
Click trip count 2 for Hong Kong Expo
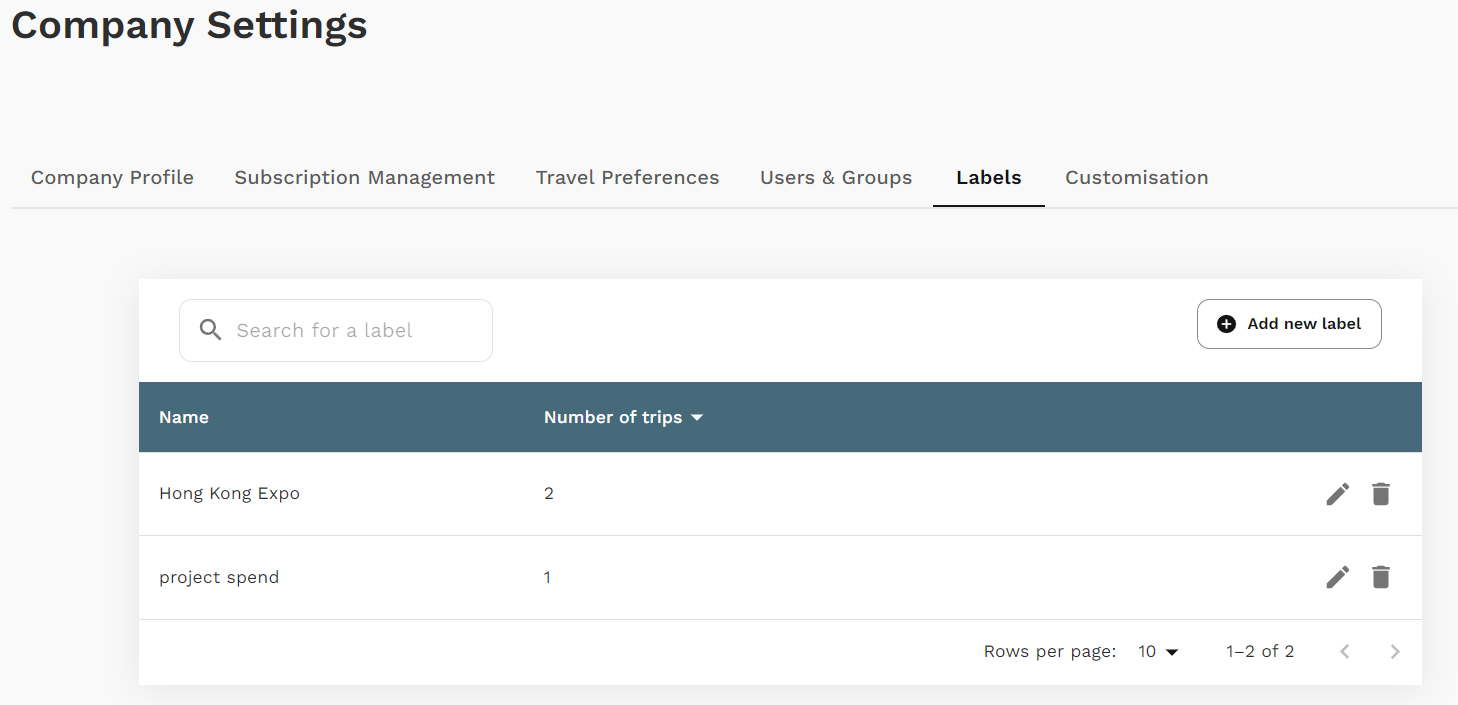(x=549, y=493)
